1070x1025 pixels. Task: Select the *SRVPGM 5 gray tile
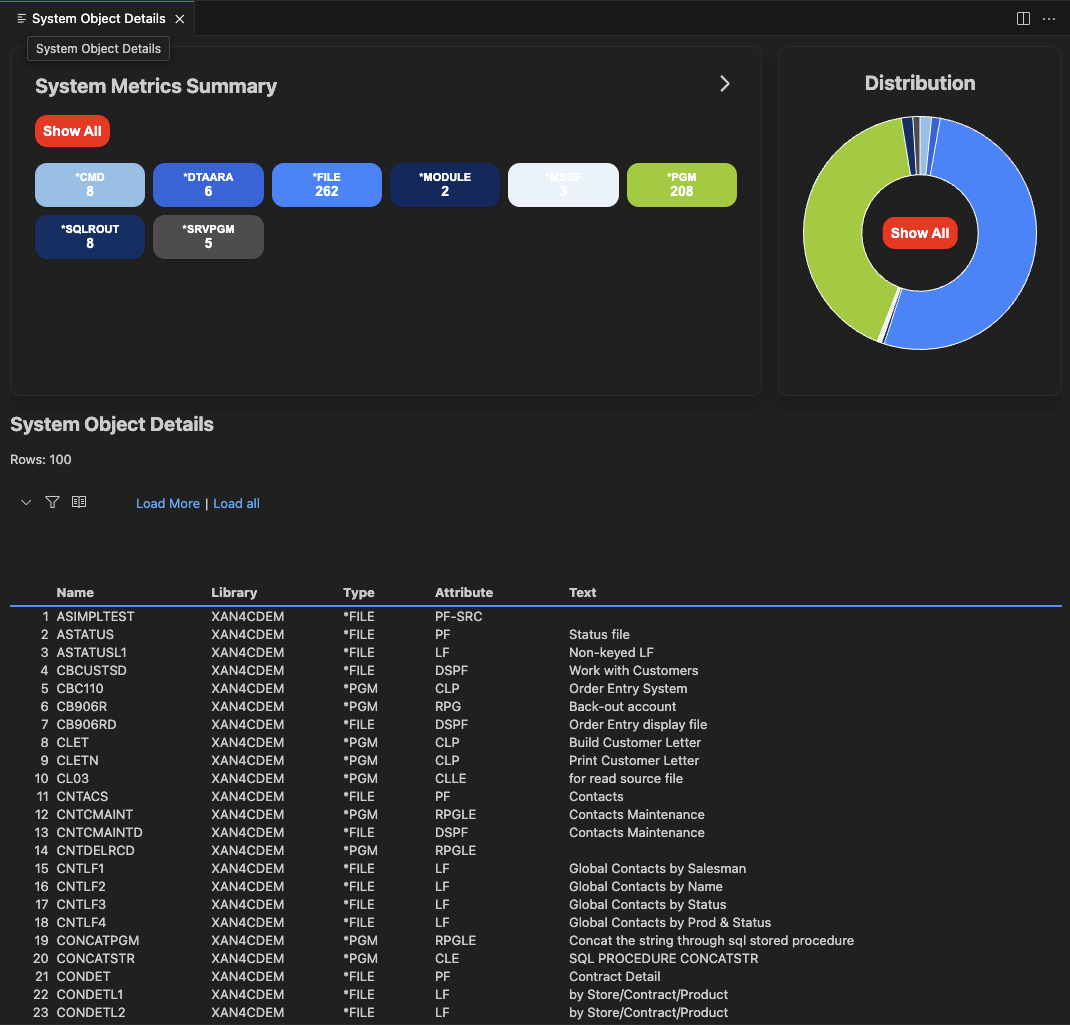pyautogui.click(x=208, y=237)
